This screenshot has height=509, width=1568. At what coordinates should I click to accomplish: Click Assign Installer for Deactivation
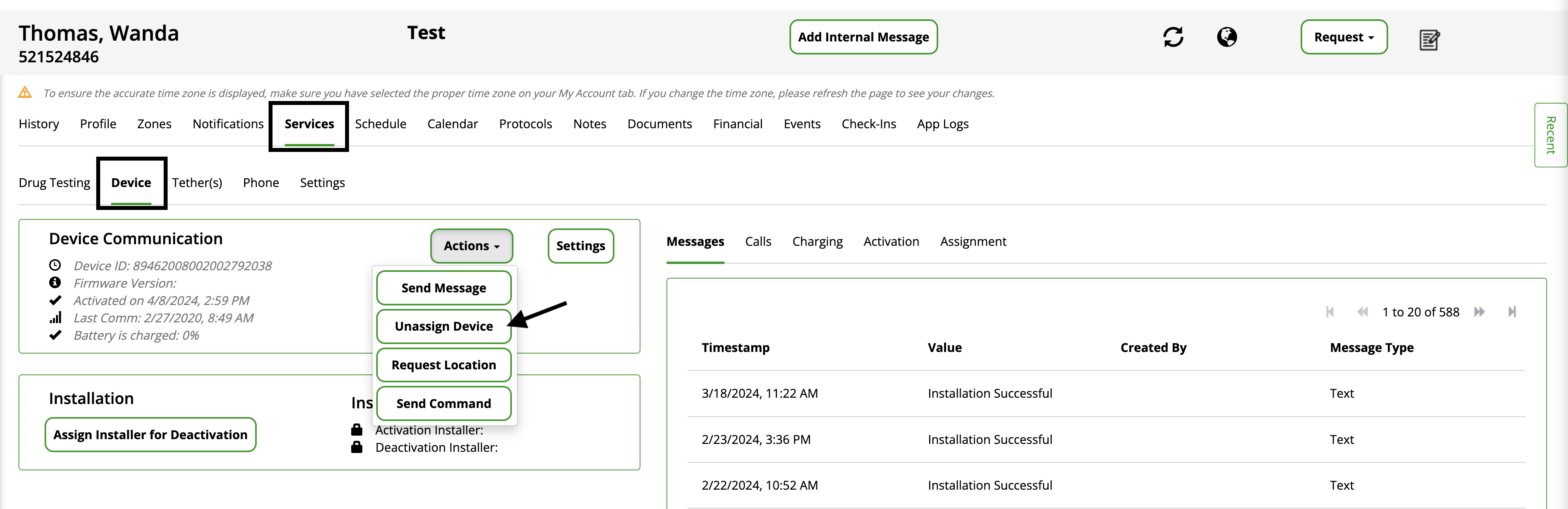point(150,435)
